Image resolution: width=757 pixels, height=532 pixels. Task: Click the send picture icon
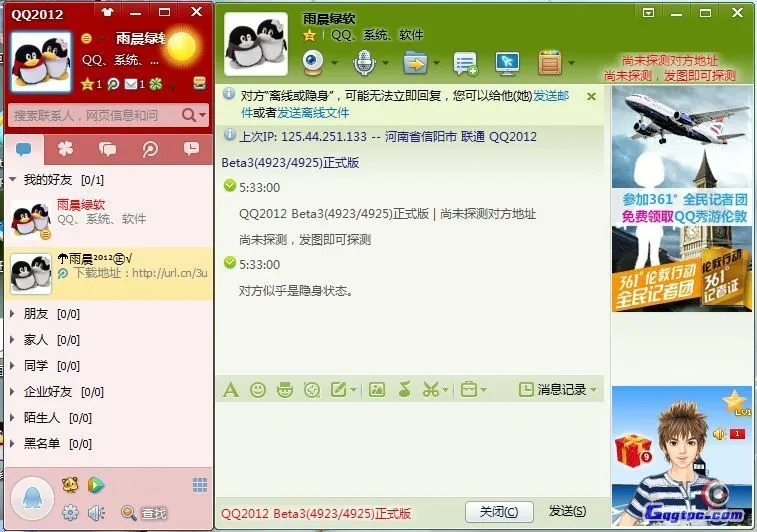pyautogui.click(x=377, y=389)
